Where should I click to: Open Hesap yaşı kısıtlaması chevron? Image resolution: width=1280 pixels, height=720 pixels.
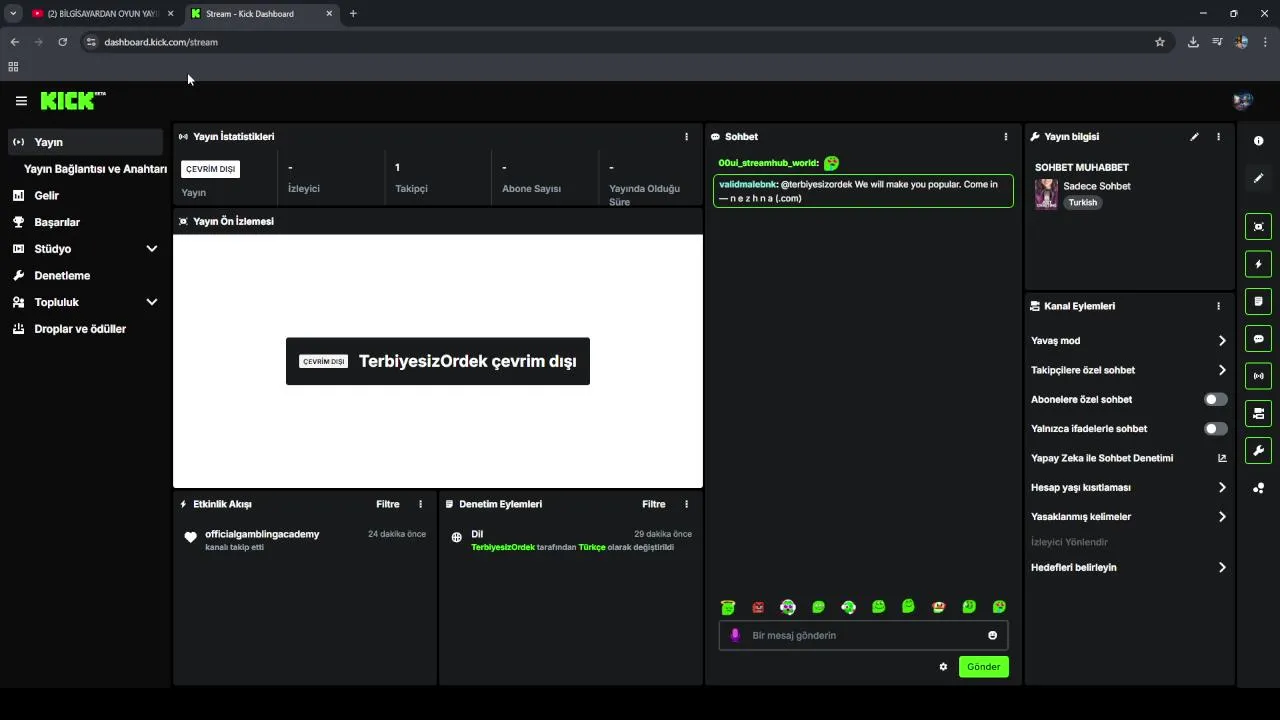[x=1222, y=488]
